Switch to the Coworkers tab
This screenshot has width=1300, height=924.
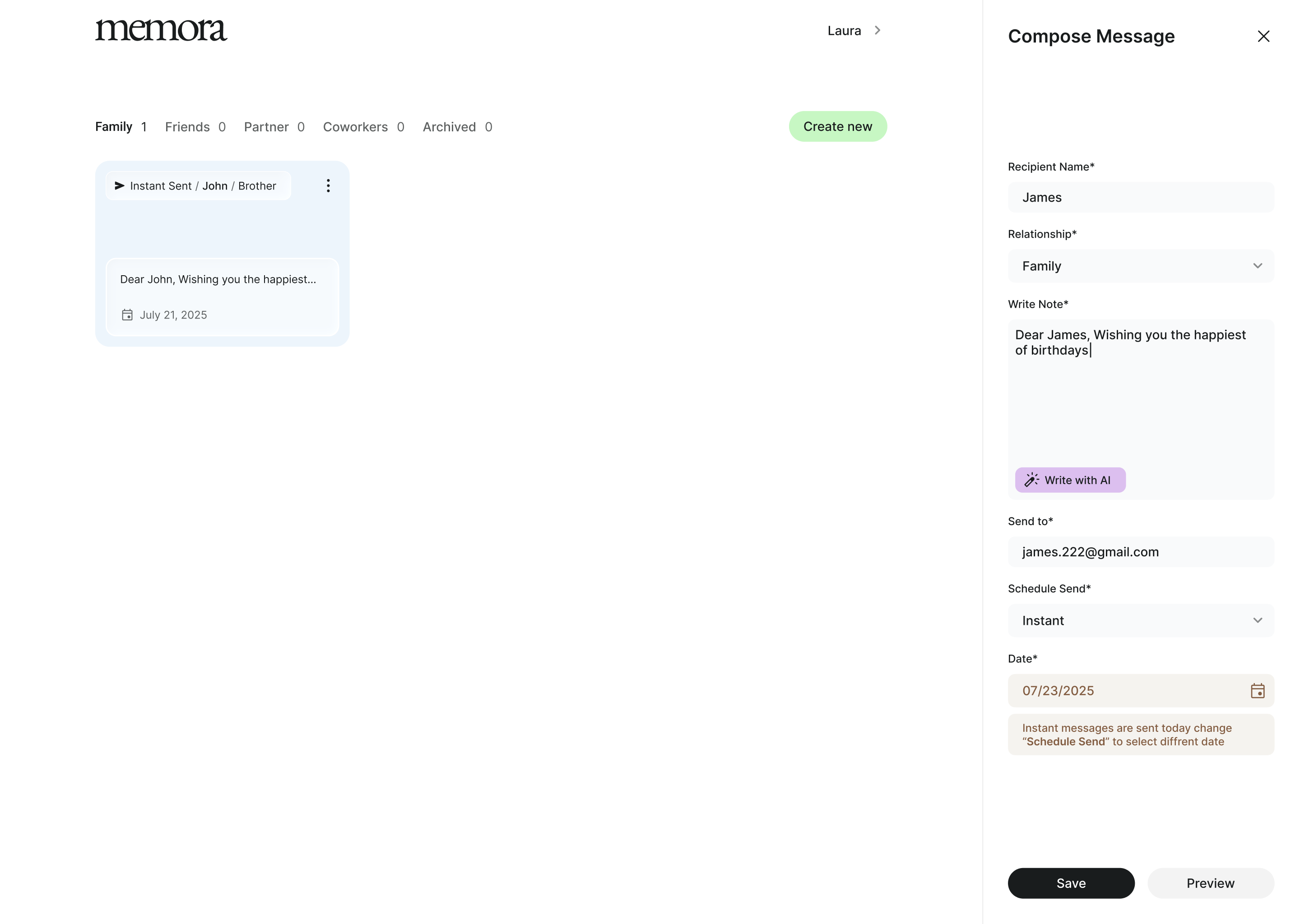click(364, 126)
